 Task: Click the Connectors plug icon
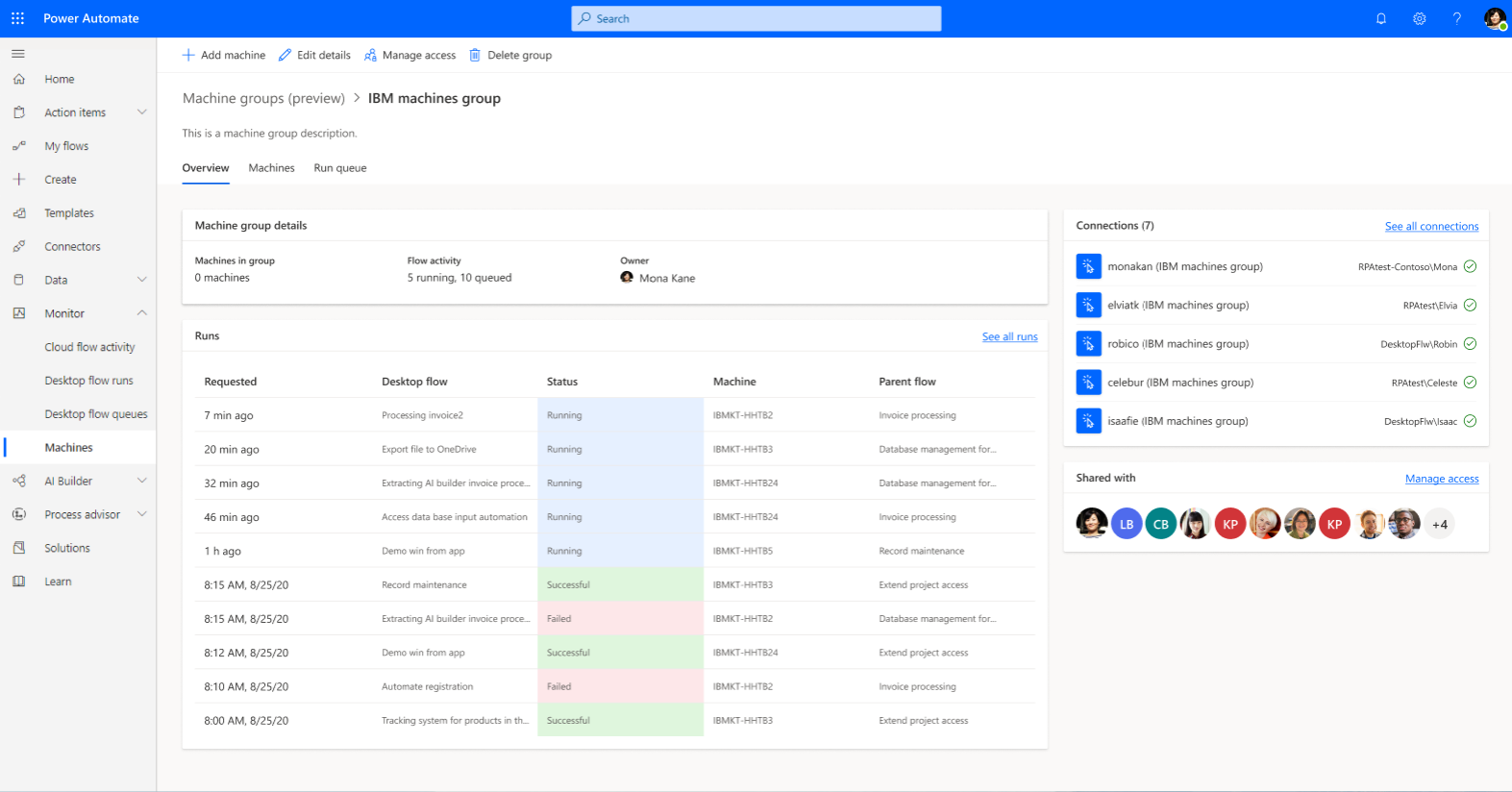(x=19, y=246)
